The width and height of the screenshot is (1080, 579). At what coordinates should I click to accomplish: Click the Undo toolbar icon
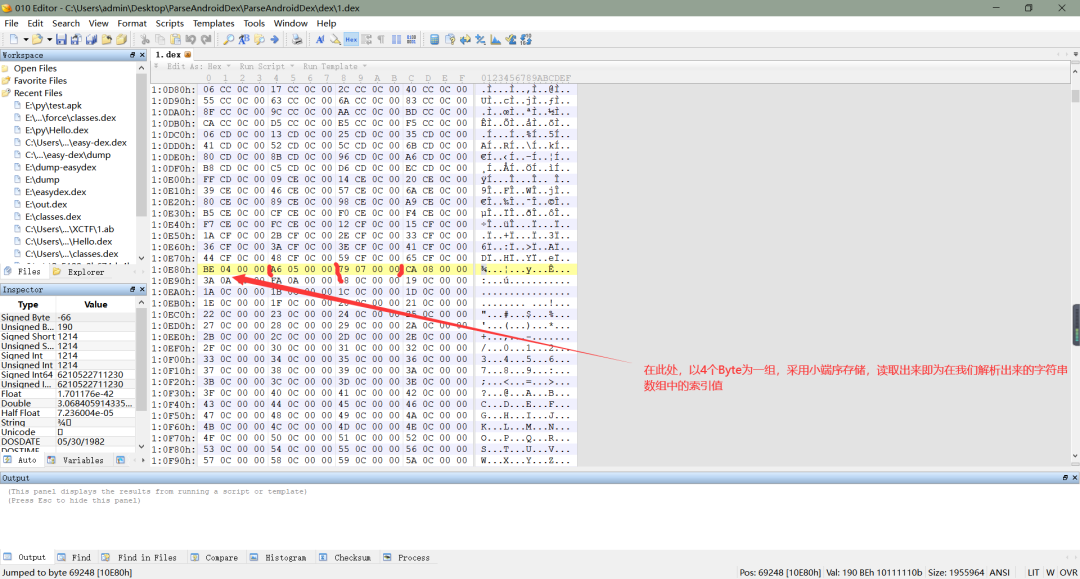188,40
